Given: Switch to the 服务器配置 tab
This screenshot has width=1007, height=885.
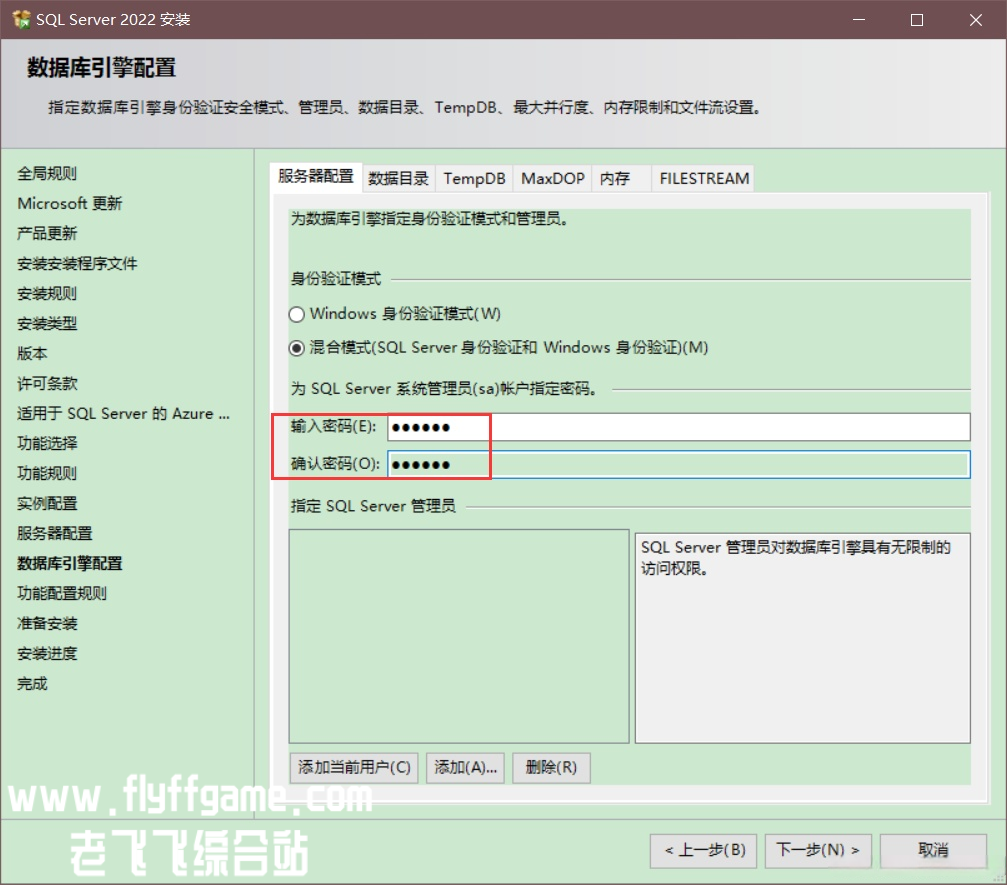Looking at the screenshot, I should click(x=316, y=177).
